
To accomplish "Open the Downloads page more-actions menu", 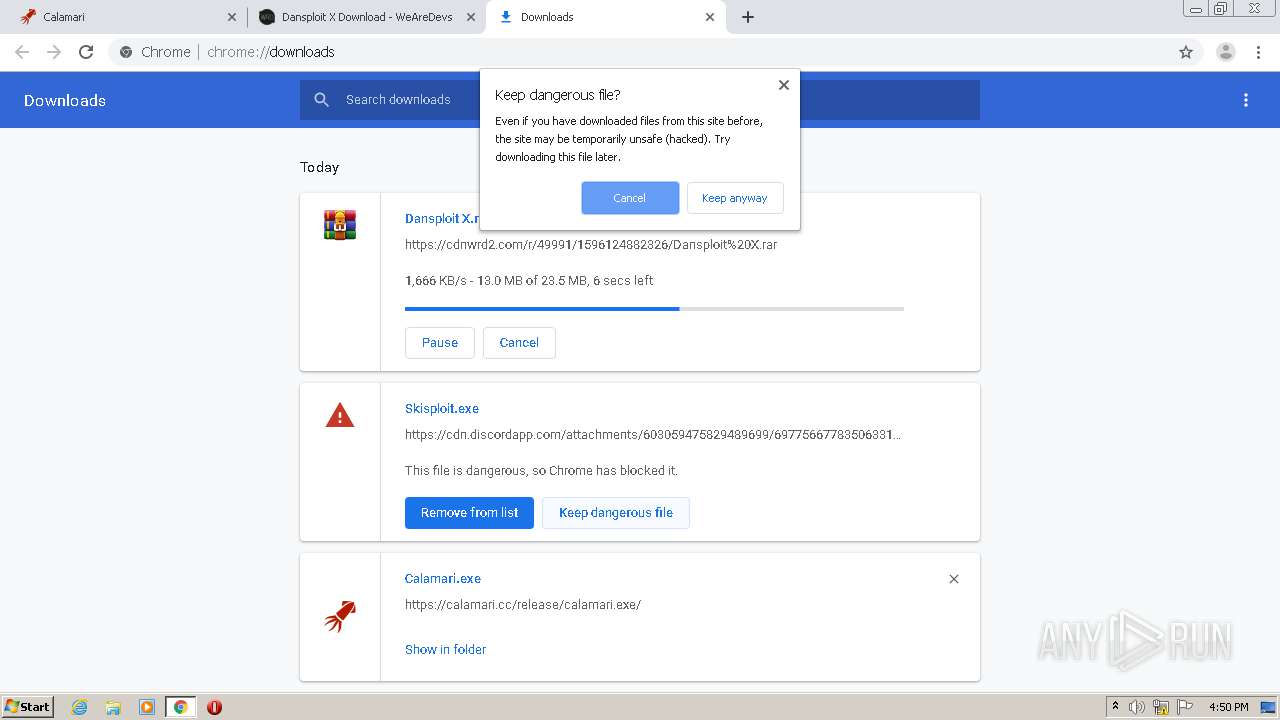I will click(1246, 100).
